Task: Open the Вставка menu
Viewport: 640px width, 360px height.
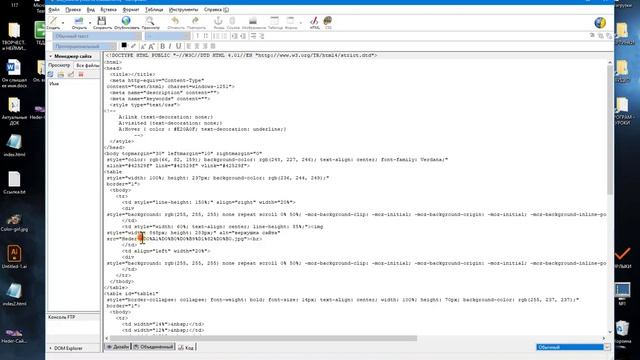Action: pos(109,9)
